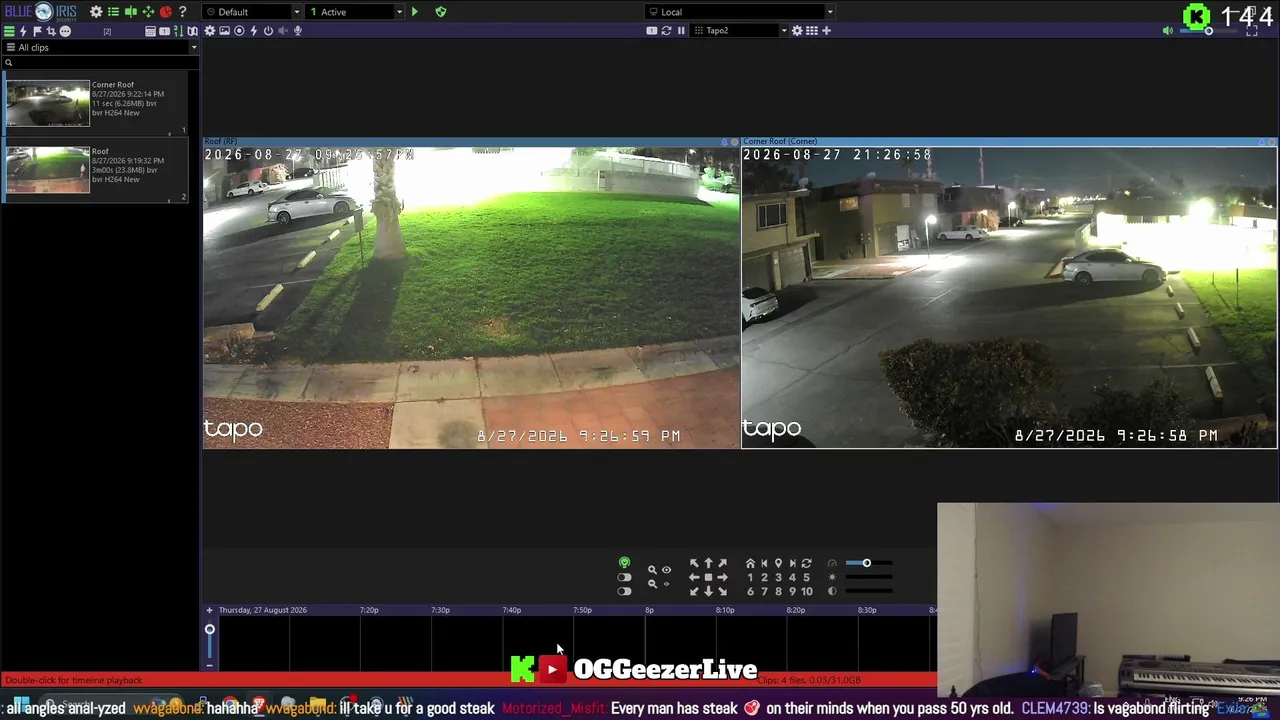Click the crop icon in clips toolbar
Screen dimensions: 1280x720
click(x=51, y=31)
